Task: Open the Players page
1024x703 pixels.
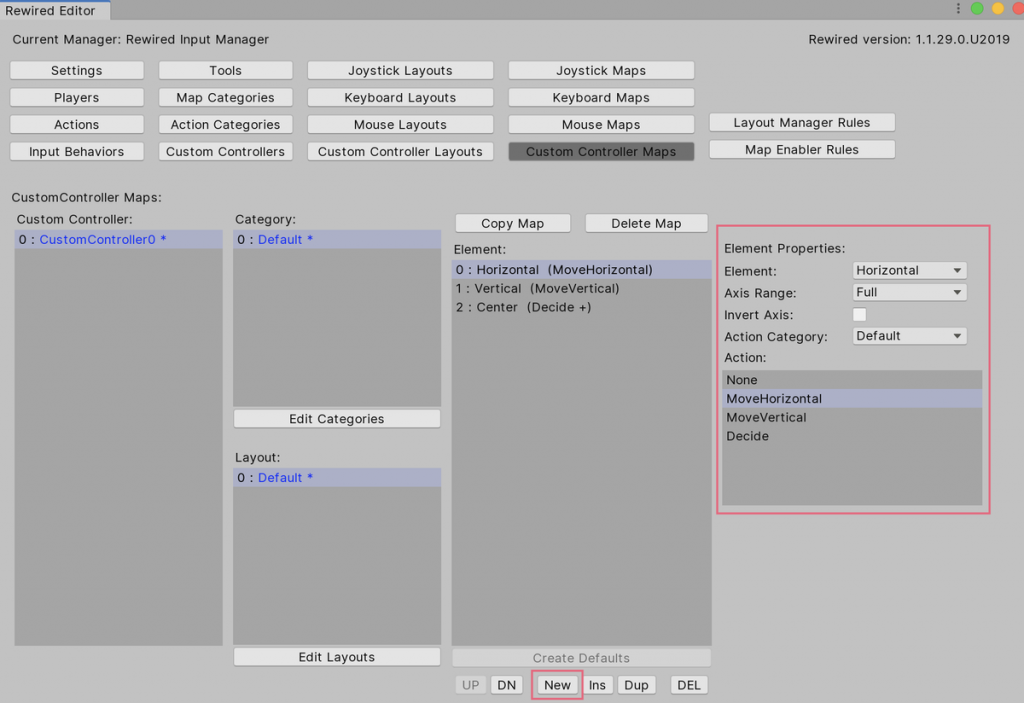Action: click(76, 97)
